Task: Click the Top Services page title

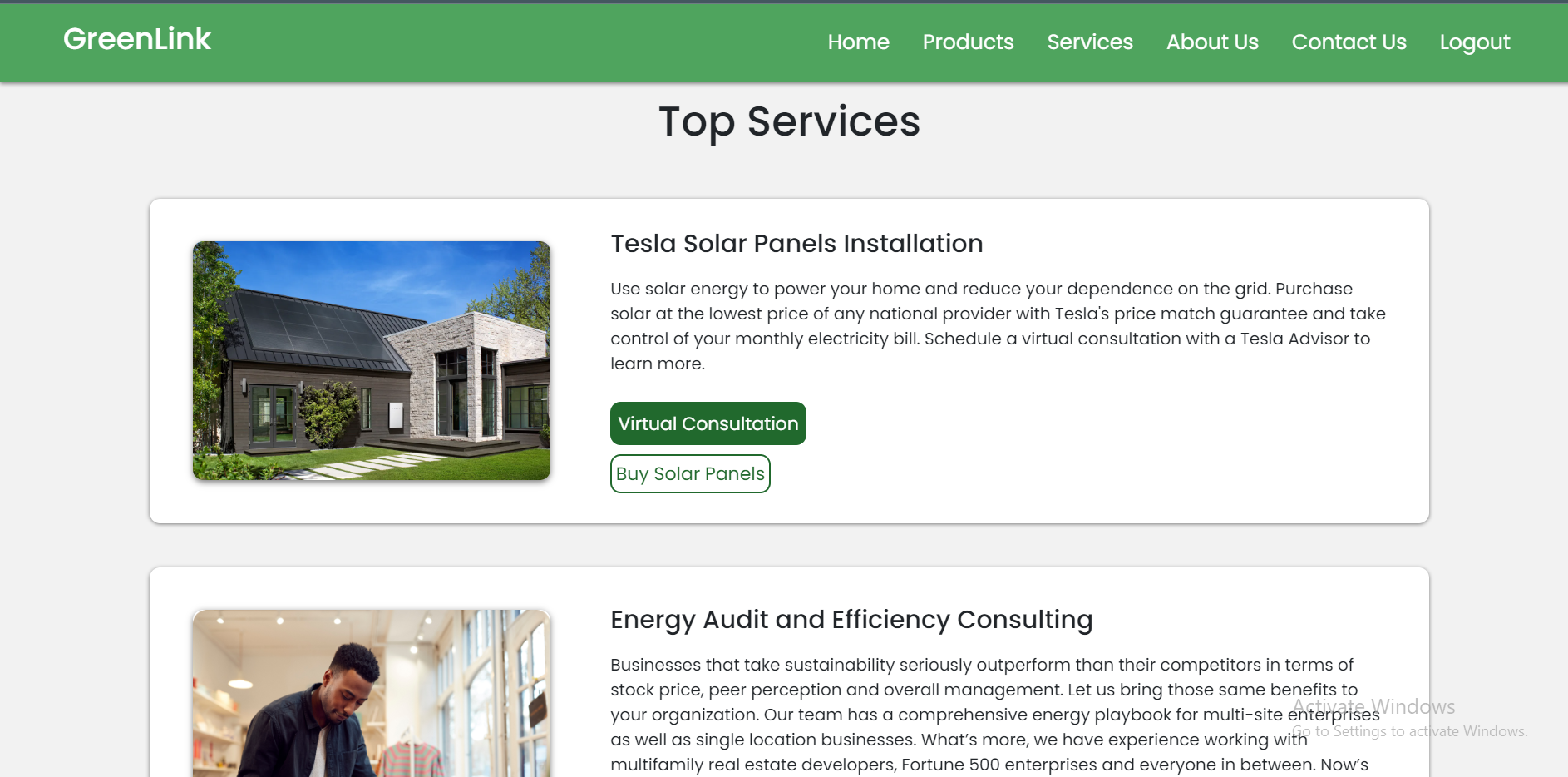Action: (788, 121)
